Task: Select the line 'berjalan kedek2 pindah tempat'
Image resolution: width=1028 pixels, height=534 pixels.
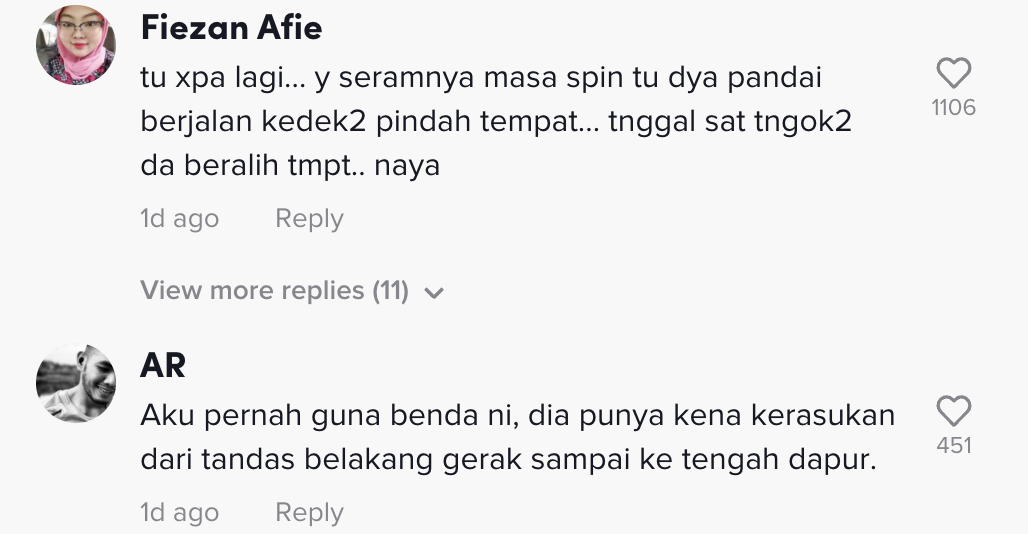Action: 360,121
